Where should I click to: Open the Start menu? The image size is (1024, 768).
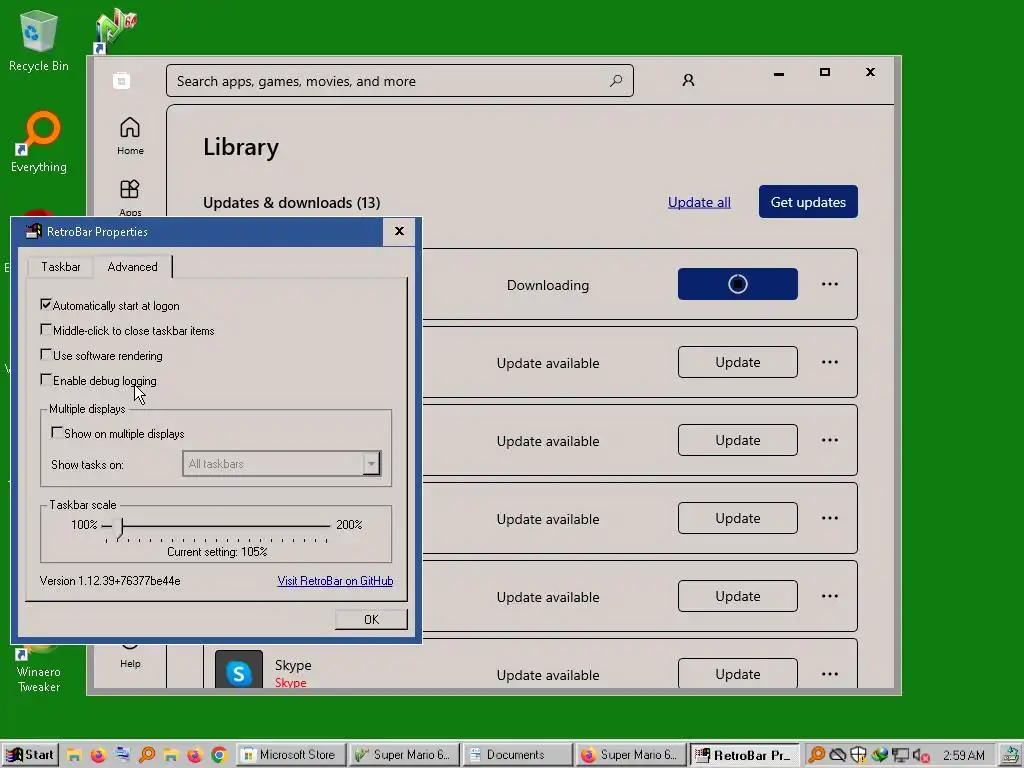[30, 755]
